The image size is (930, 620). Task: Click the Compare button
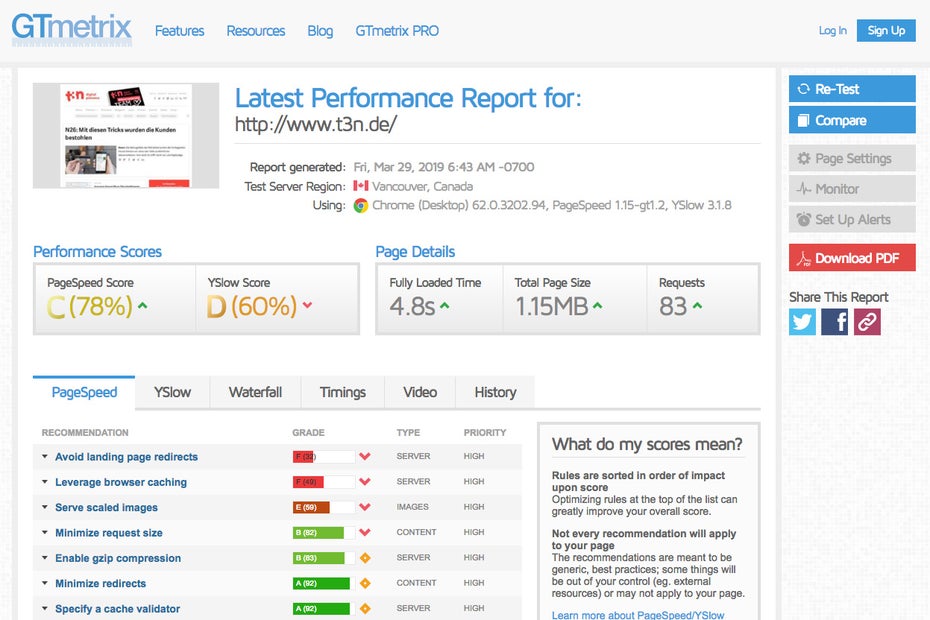pos(852,120)
